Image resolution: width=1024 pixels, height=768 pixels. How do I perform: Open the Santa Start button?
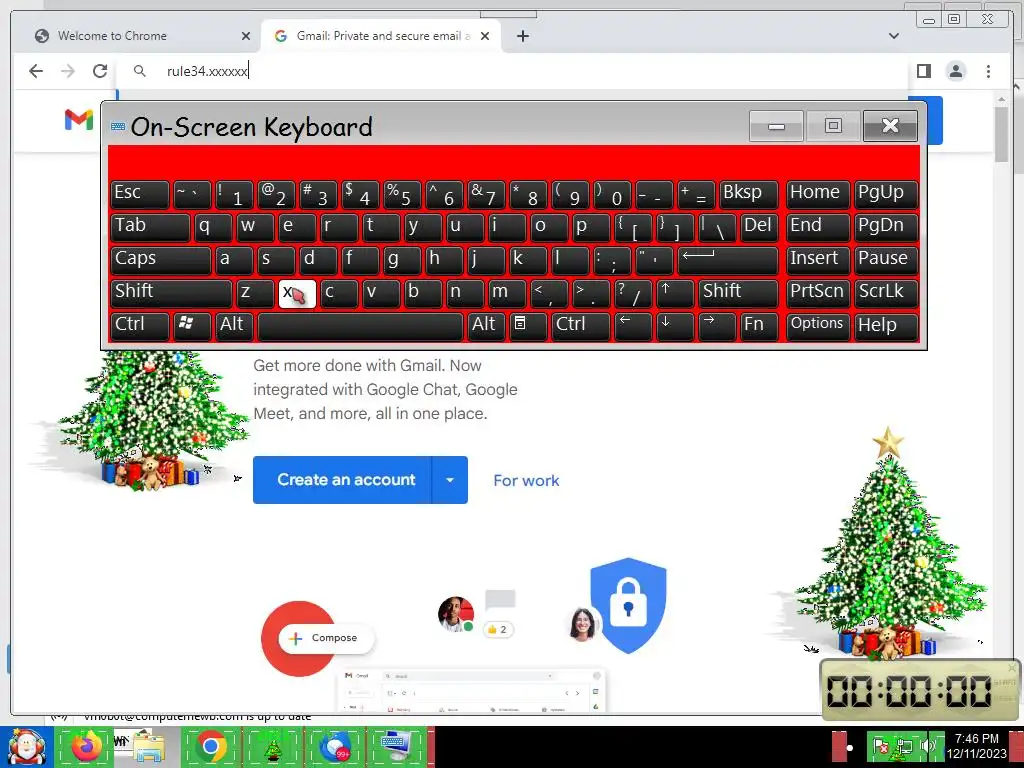26,747
